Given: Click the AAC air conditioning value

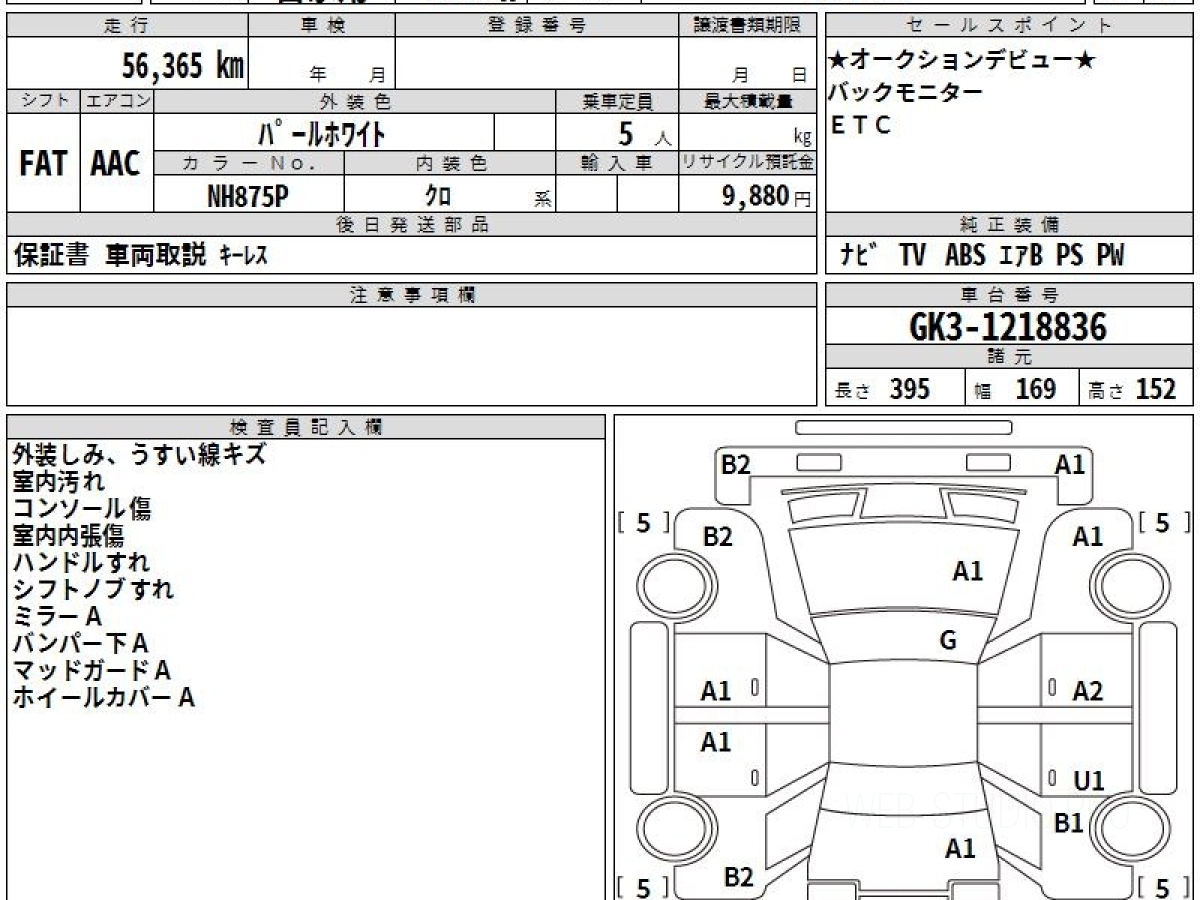Looking at the screenshot, I should click(115, 163).
